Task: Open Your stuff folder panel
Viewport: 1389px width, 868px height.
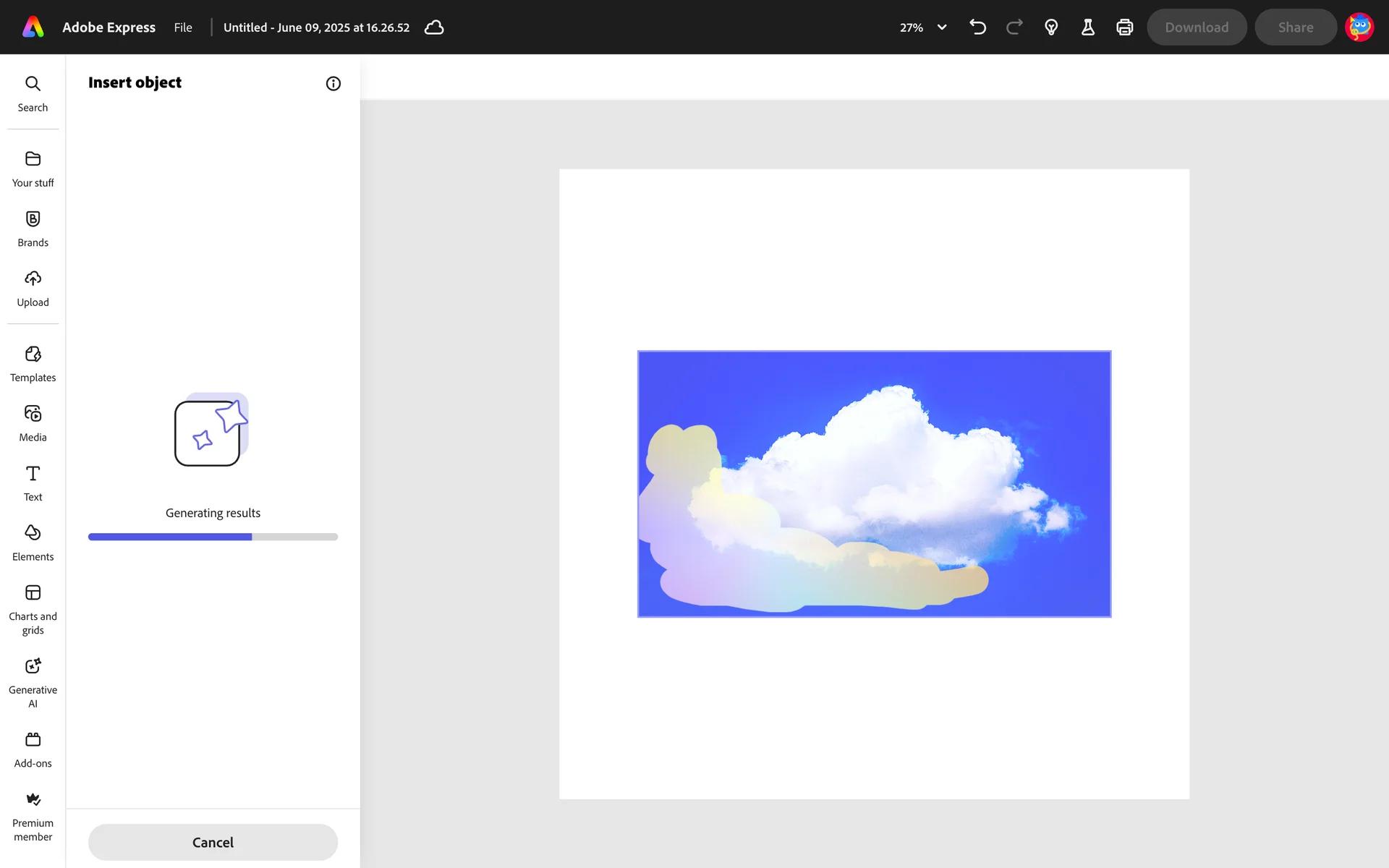Action: point(33,169)
